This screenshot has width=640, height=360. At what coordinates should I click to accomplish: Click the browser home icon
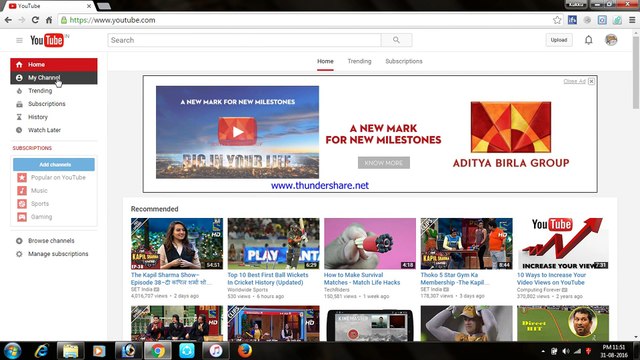(49, 20)
